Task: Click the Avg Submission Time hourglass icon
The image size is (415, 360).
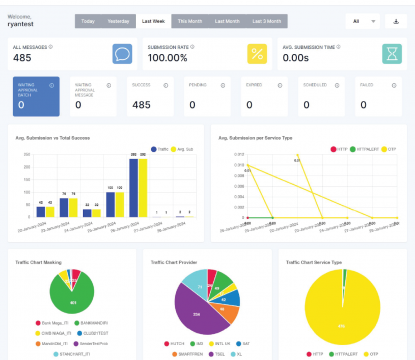Action: [392, 54]
